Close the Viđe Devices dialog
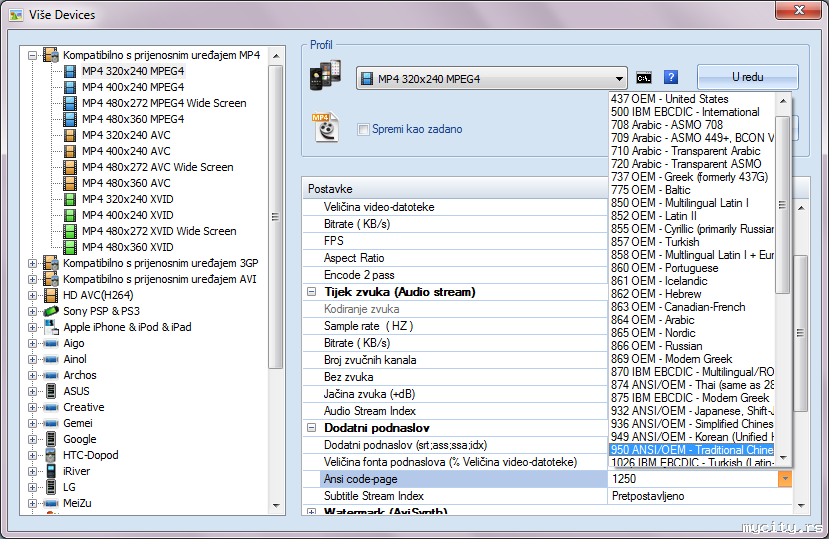This screenshot has width=829, height=539. tap(799, 10)
